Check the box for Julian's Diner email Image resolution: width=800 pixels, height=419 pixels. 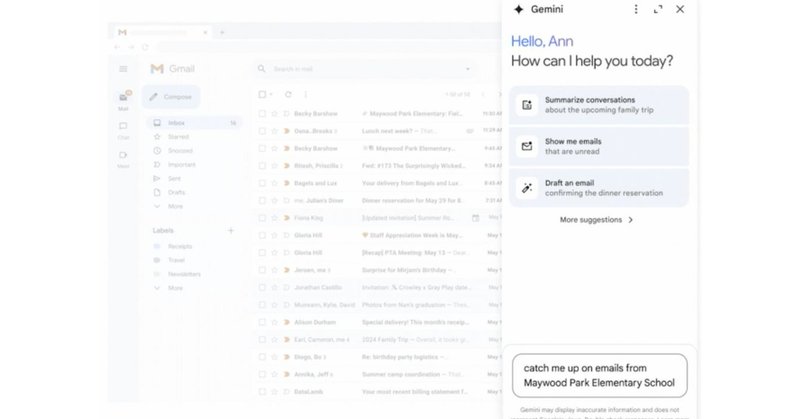[x=262, y=201]
